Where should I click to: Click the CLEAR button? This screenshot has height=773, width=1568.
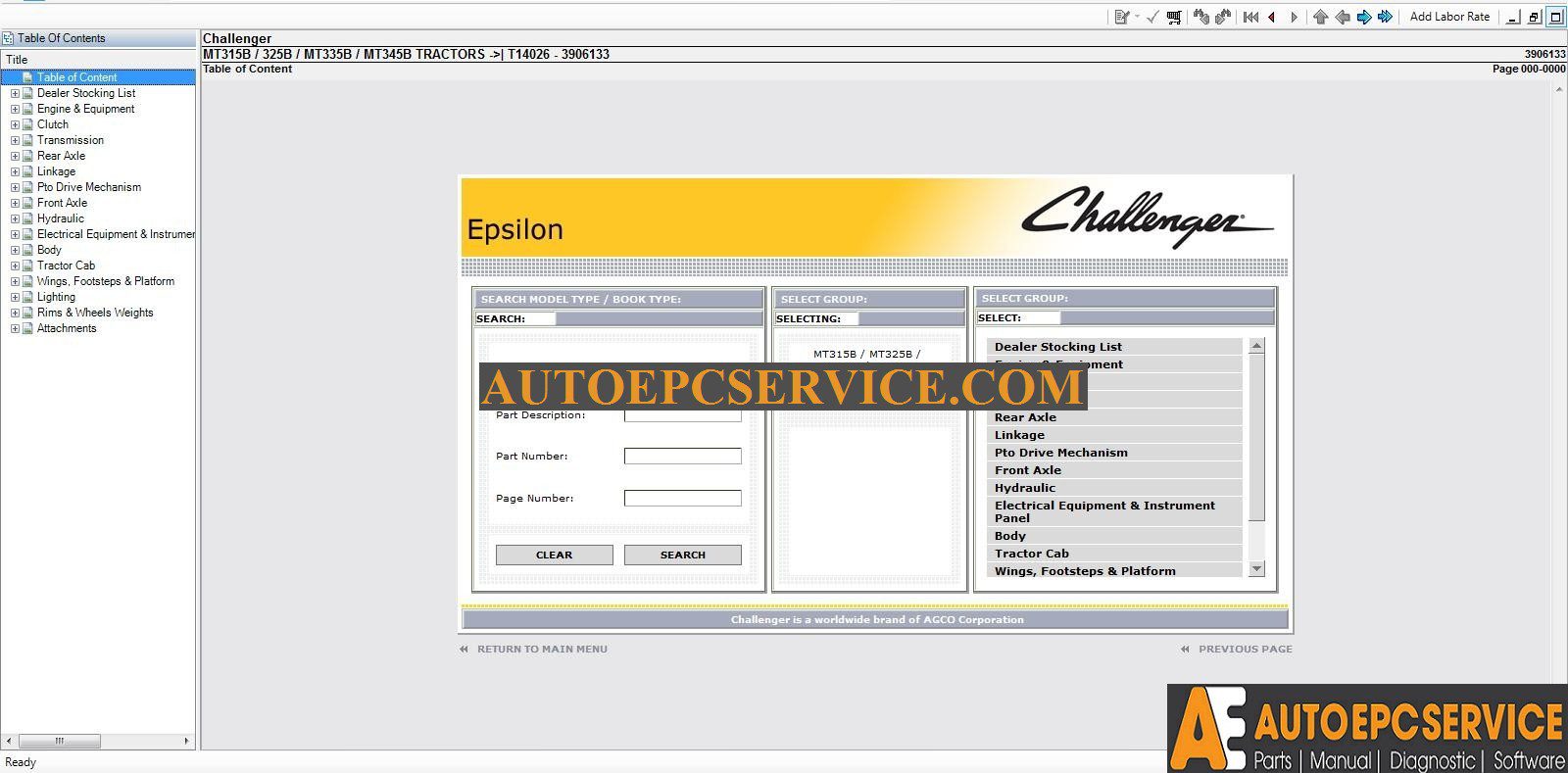tap(554, 555)
